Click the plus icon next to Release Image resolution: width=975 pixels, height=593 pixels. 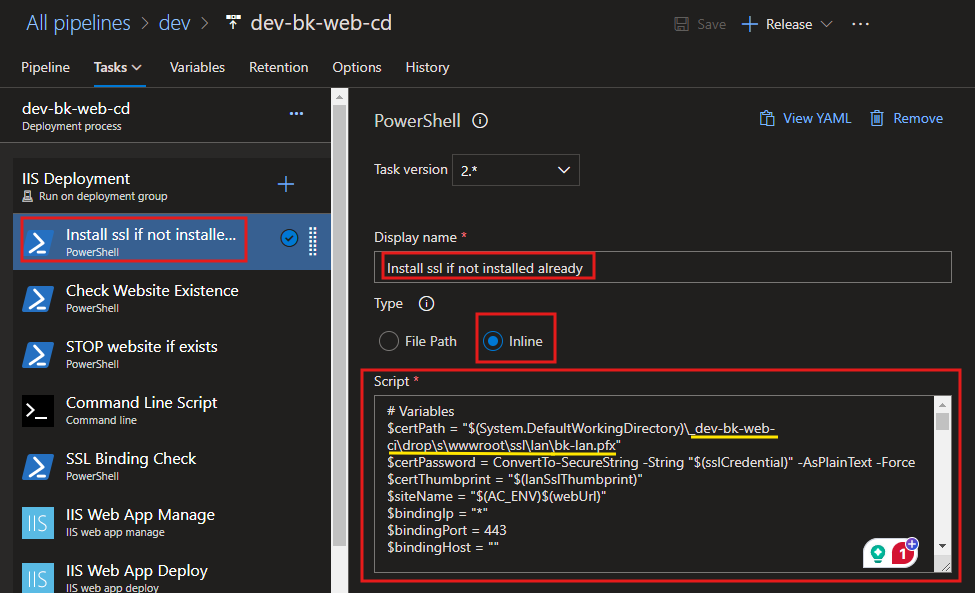pos(750,24)
